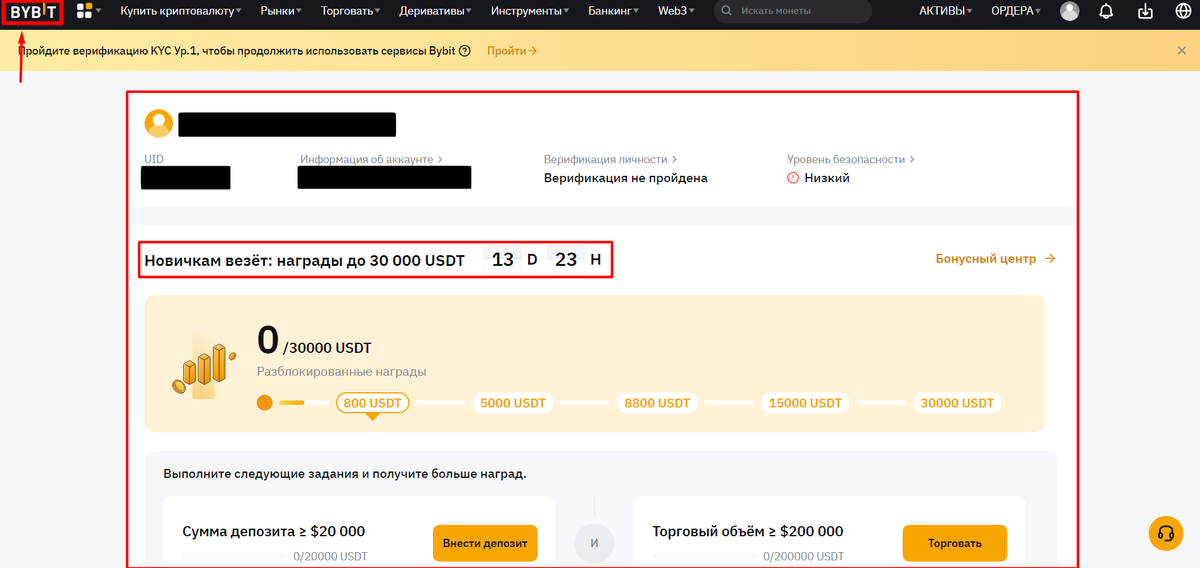Expand the Деривативы menu

(437, 12)
